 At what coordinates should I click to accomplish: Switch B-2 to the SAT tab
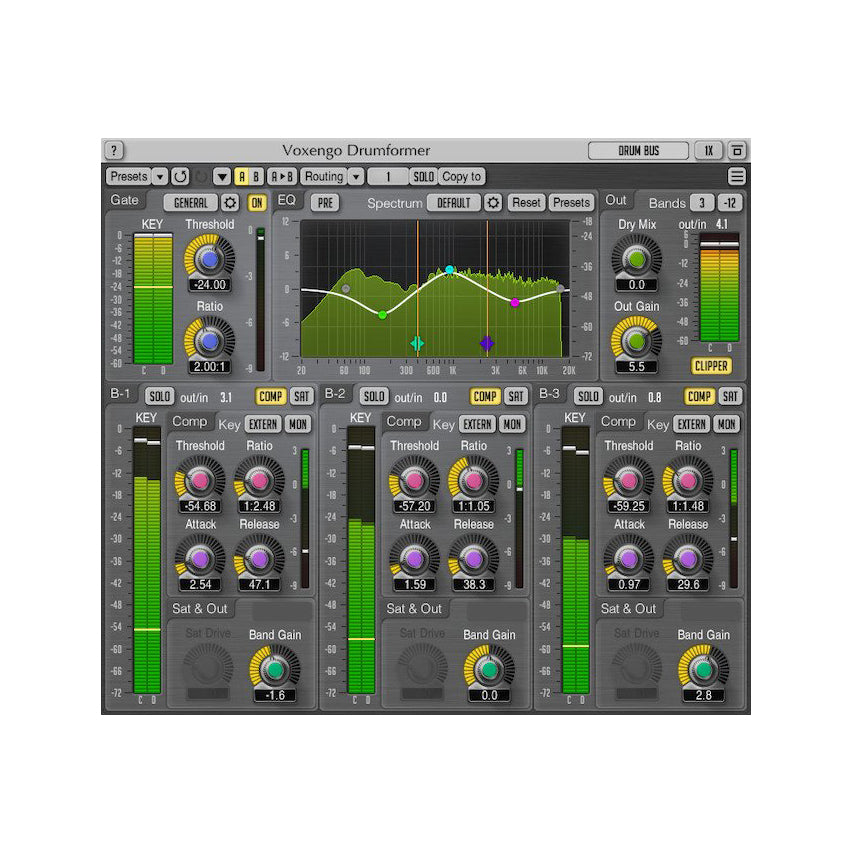pyautogui.click(x=515, y=396)
